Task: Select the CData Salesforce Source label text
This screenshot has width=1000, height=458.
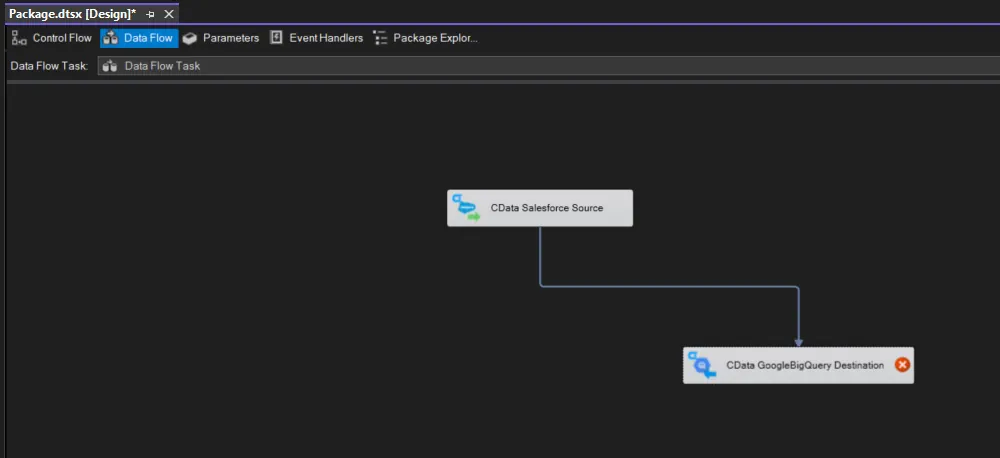Action: click(546, 208)
